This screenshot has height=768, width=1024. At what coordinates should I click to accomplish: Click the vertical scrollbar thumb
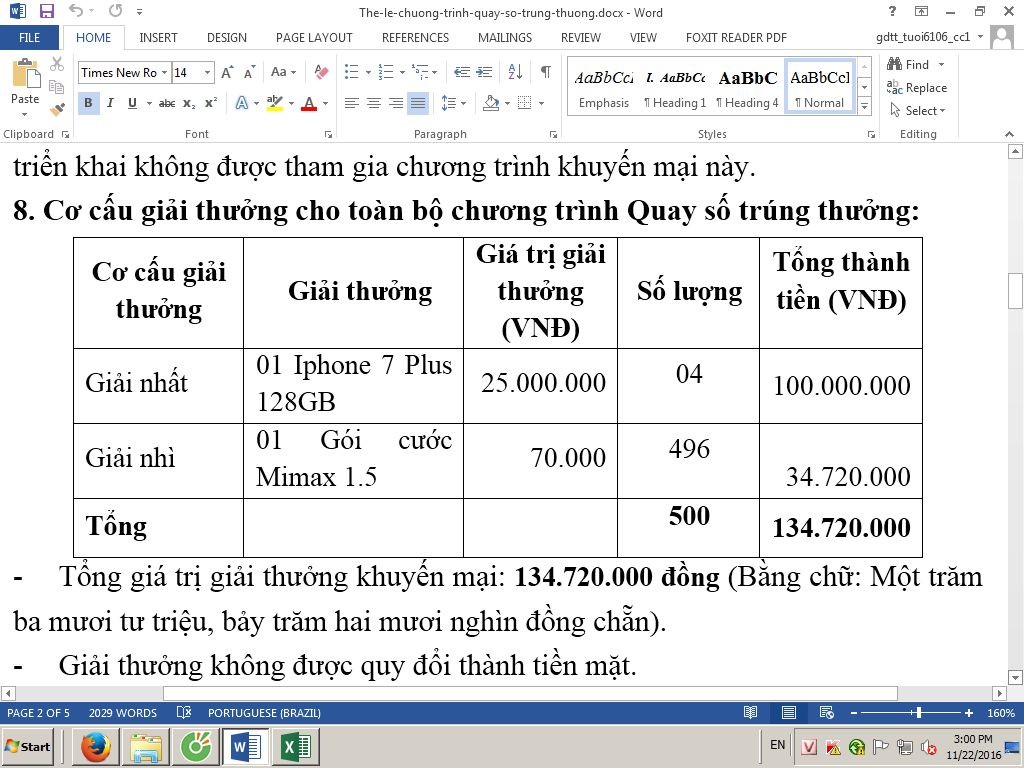1015,291
